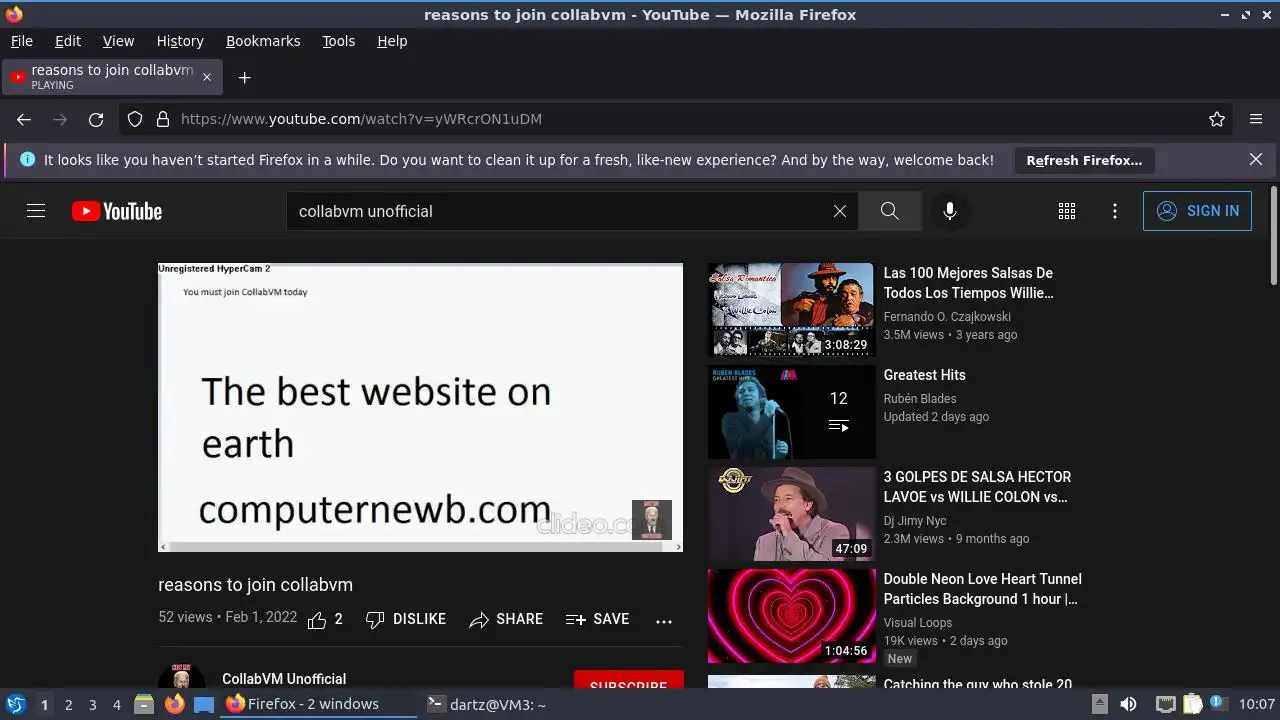Click 'Double Neon Love Heart Tunnel' title

pos(983,589)
